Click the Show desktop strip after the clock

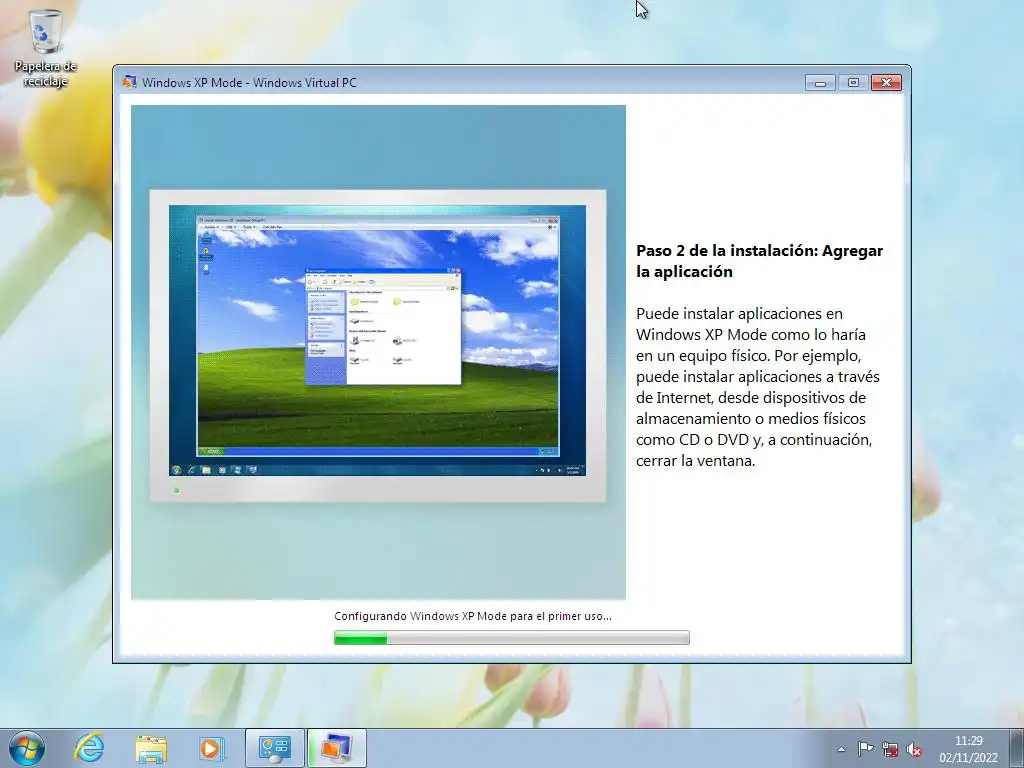click(1016, 748)
